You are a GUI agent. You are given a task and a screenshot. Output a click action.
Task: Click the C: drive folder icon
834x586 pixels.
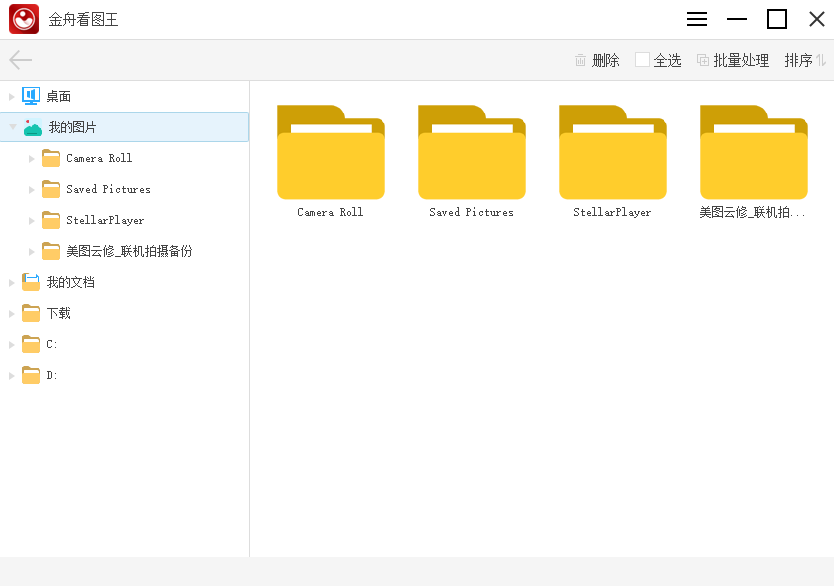pos(31,344)
